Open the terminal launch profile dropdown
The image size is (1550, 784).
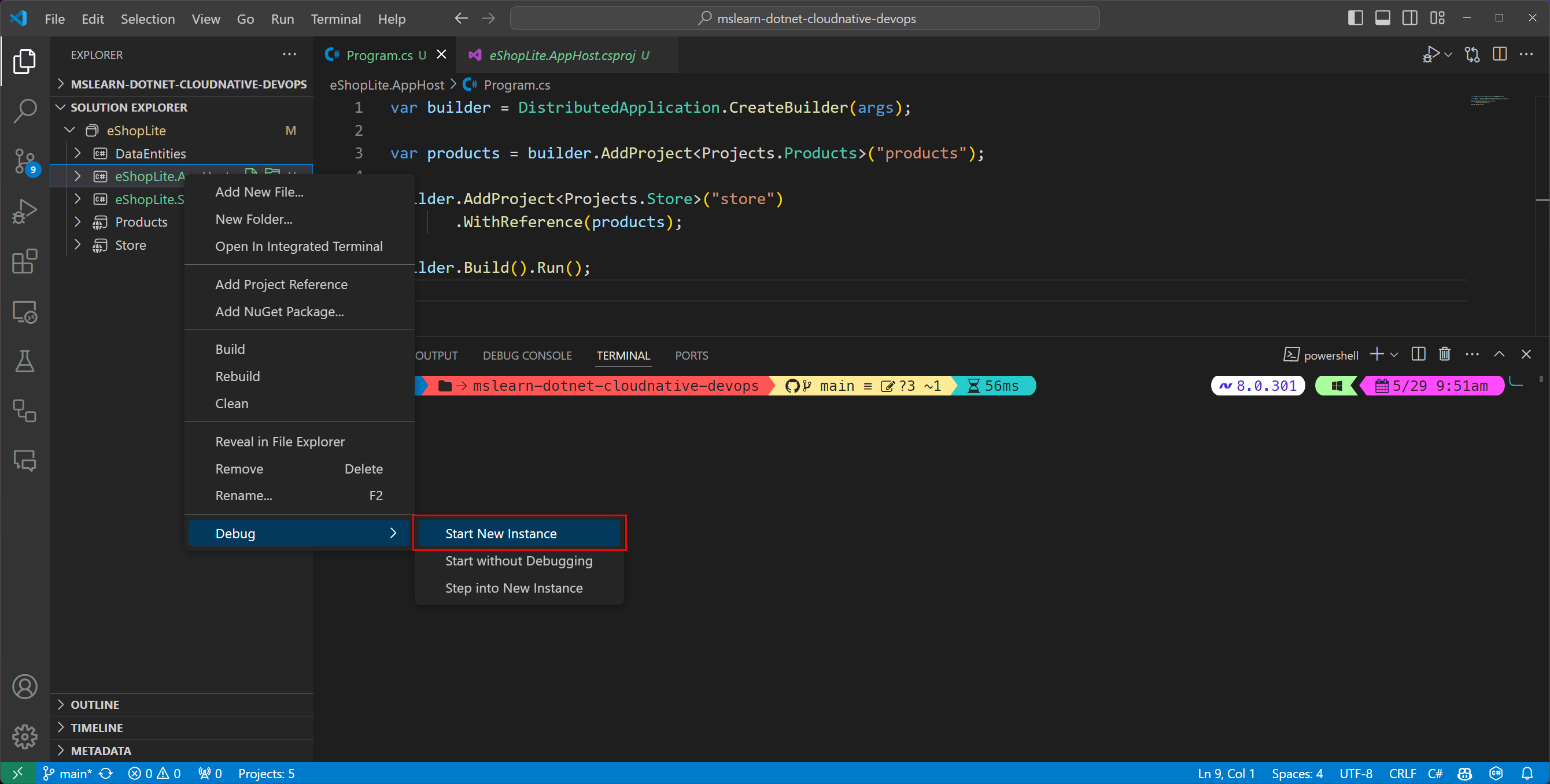(x=1394, y=355)
